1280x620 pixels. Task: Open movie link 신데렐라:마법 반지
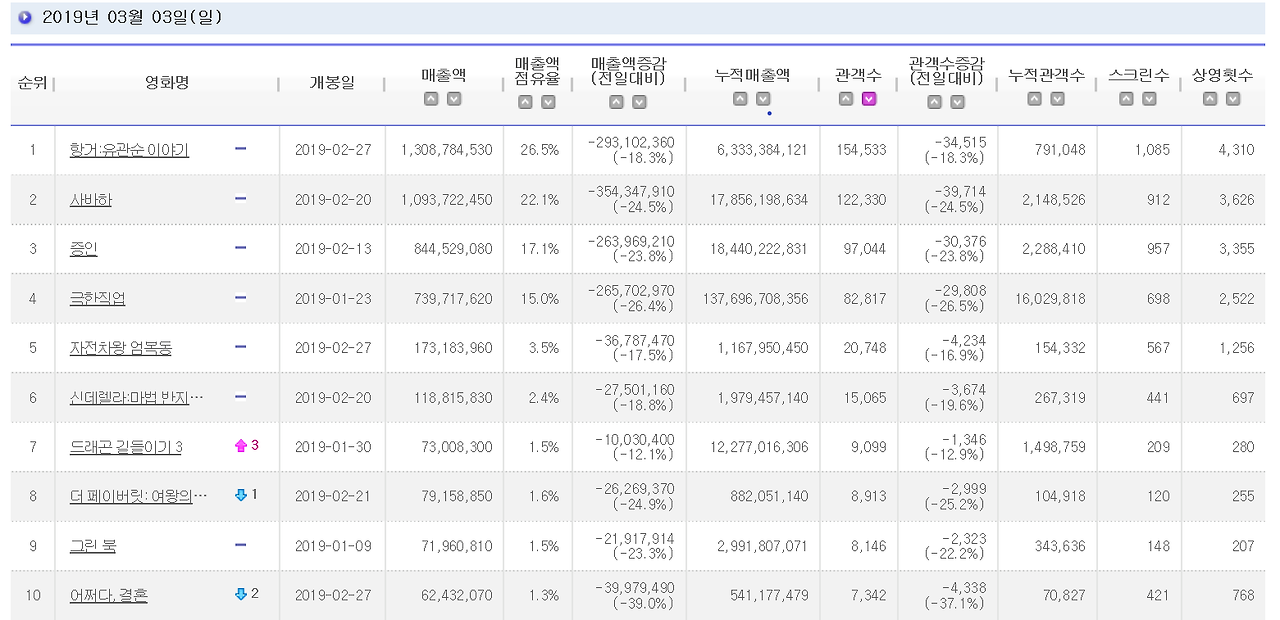[x=137, y=398]
